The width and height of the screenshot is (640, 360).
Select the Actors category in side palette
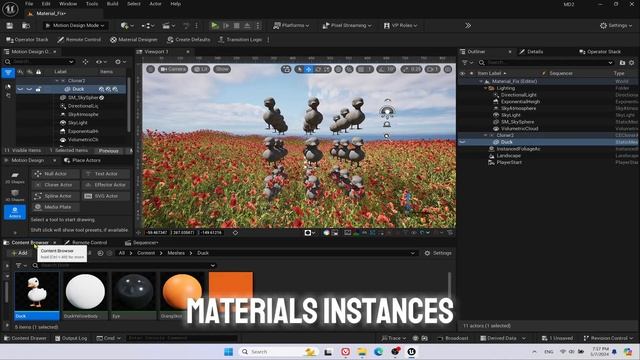point(15,212)
